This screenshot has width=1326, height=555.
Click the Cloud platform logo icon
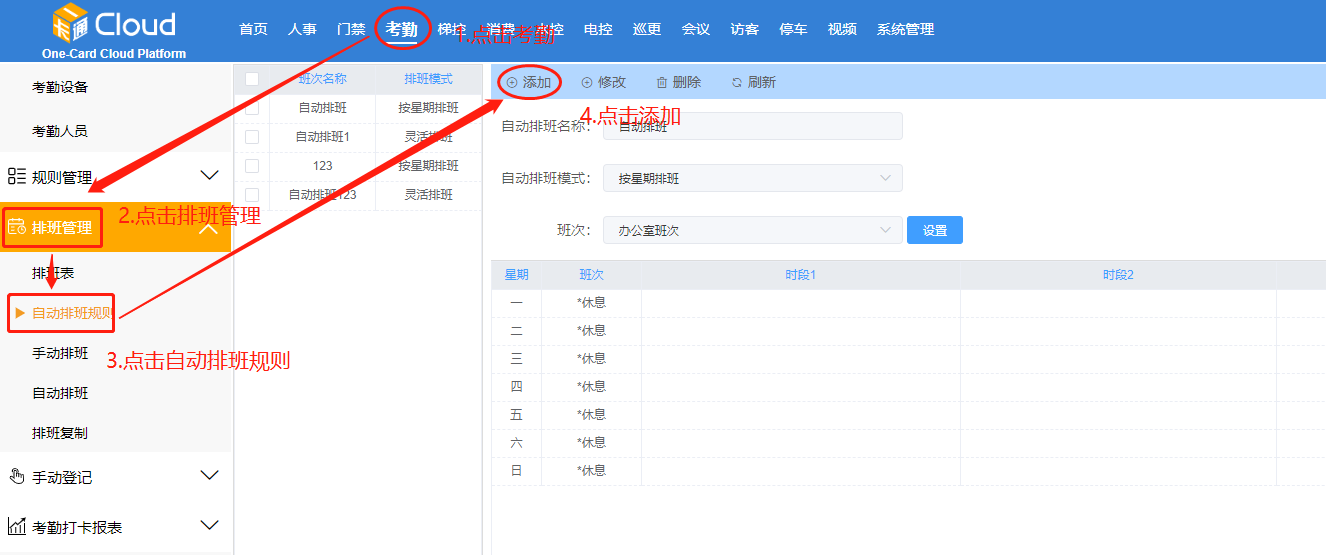pyautogui.click(x=70, y=23)
